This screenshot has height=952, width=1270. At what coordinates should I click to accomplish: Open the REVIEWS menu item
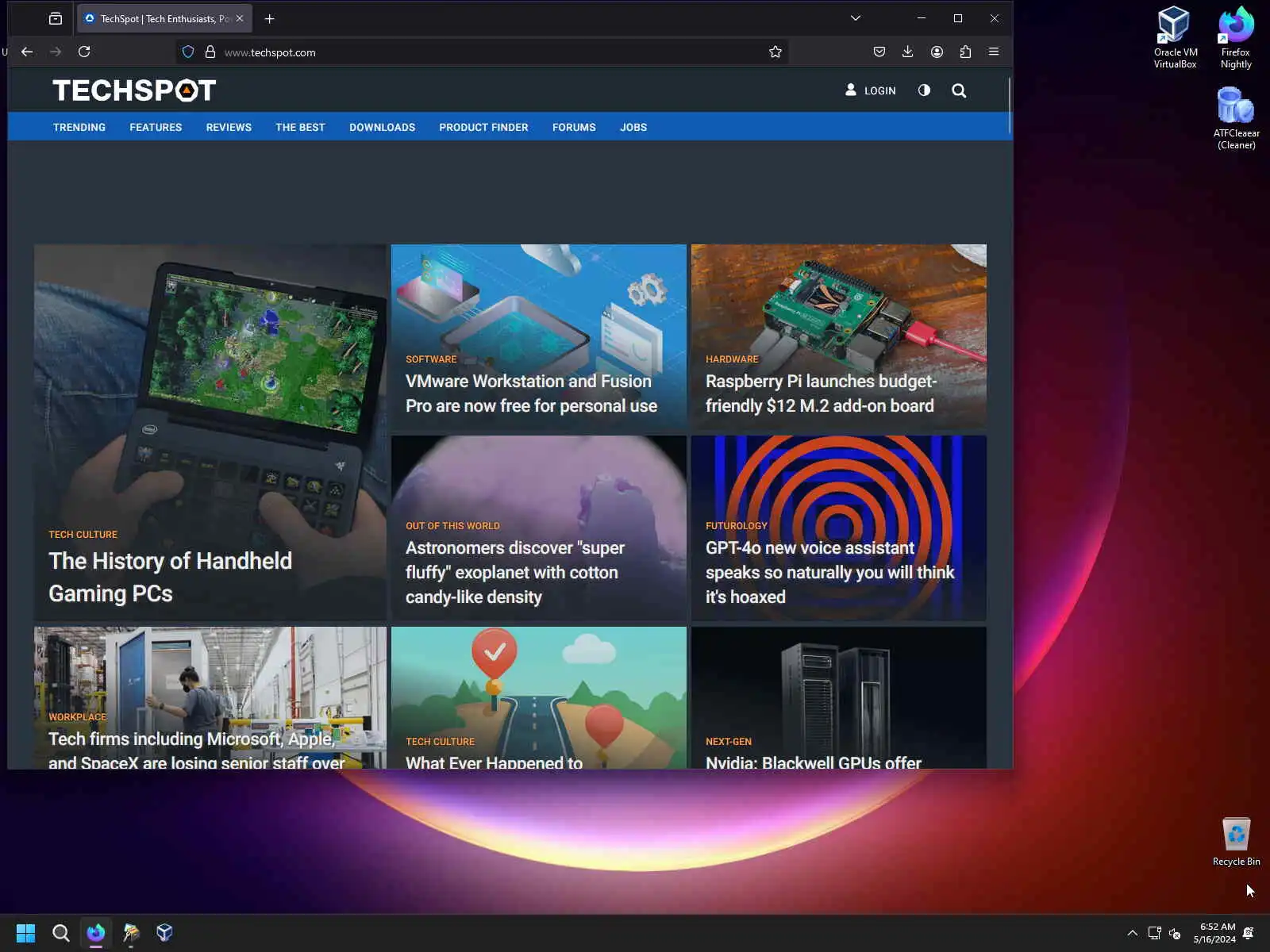click(229, 127)
